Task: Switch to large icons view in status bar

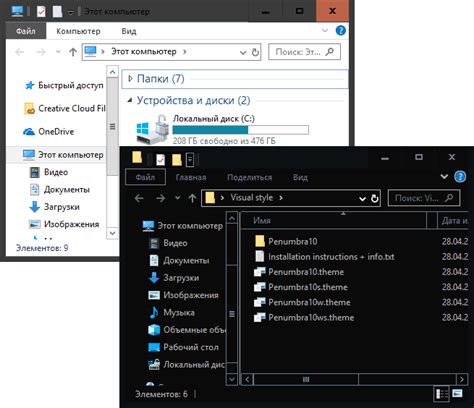Action: point(457,394)
